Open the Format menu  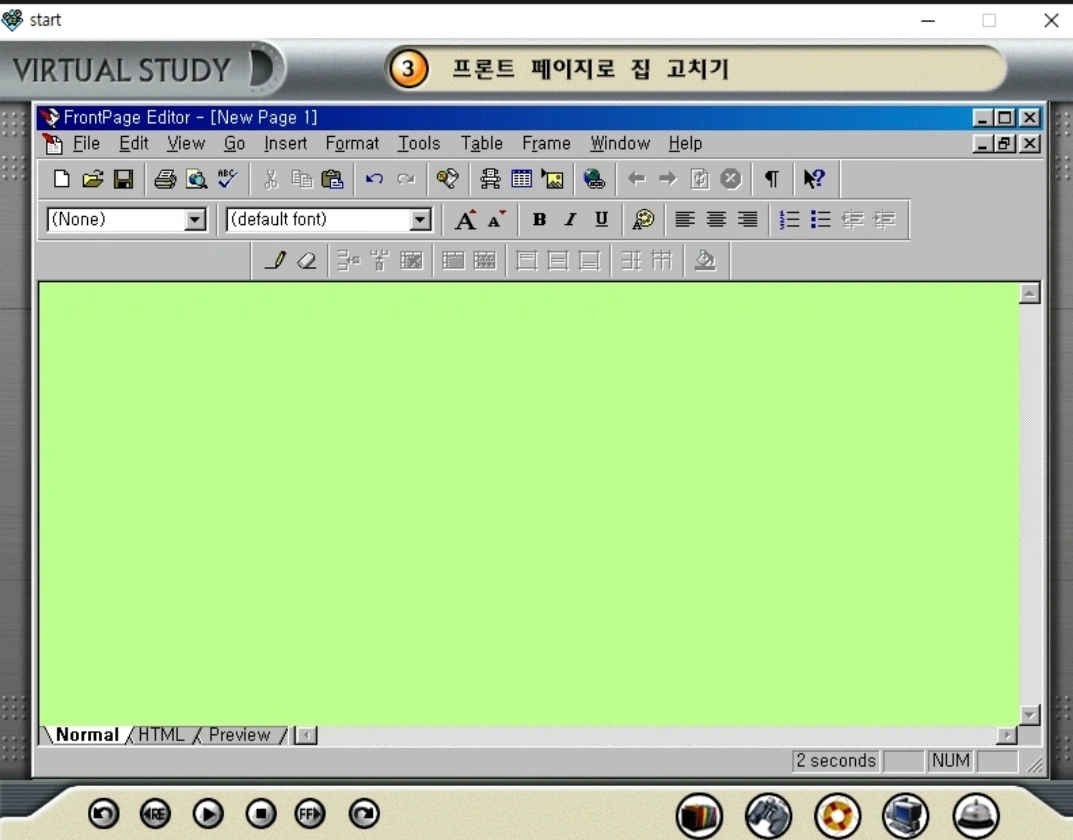pyautogui.click(x=352, y=144)
